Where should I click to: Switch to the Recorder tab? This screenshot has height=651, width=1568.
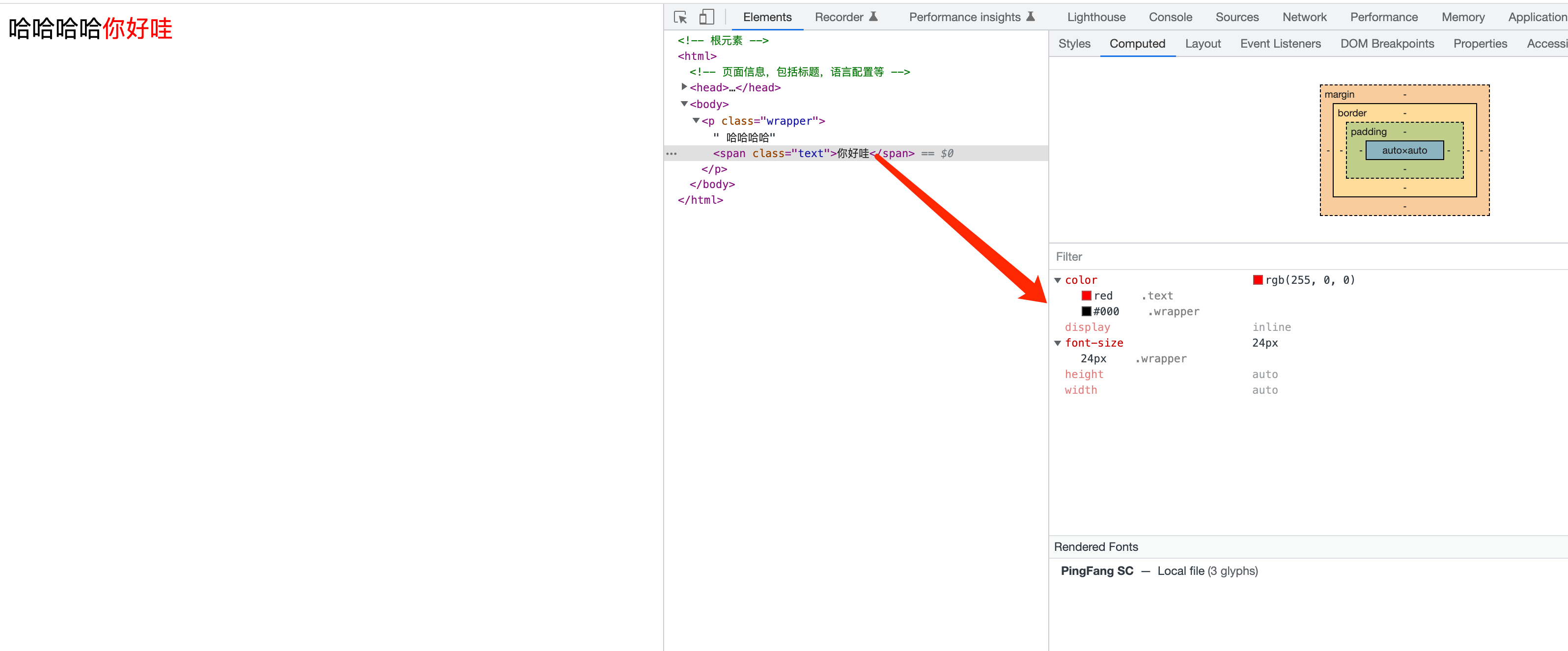(839, 17)
